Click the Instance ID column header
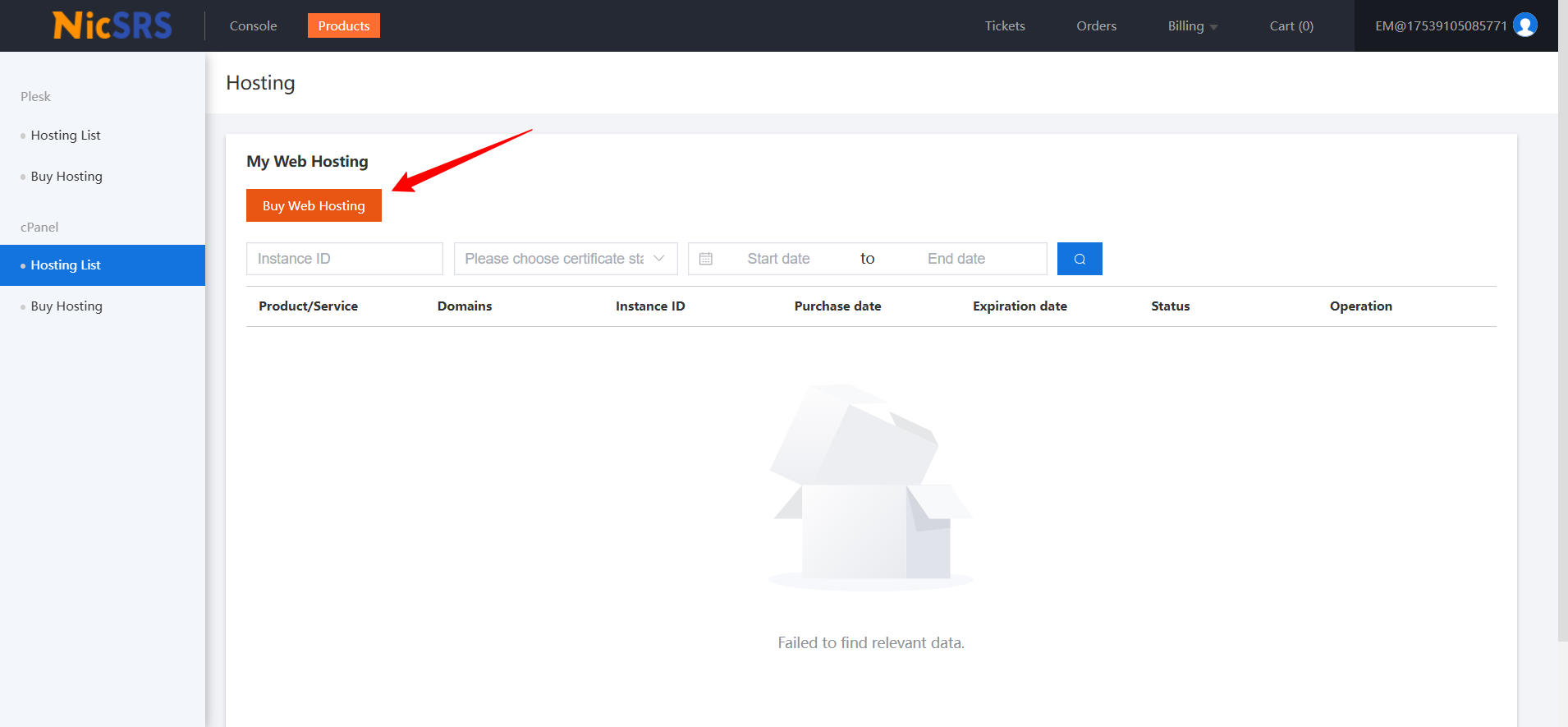This screenshot has width=1568, height=727. point(650,306)
